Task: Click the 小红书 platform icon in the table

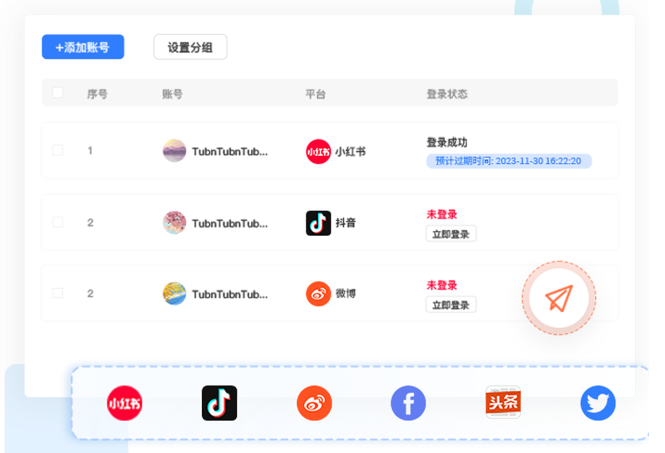Action: [318, 151]
